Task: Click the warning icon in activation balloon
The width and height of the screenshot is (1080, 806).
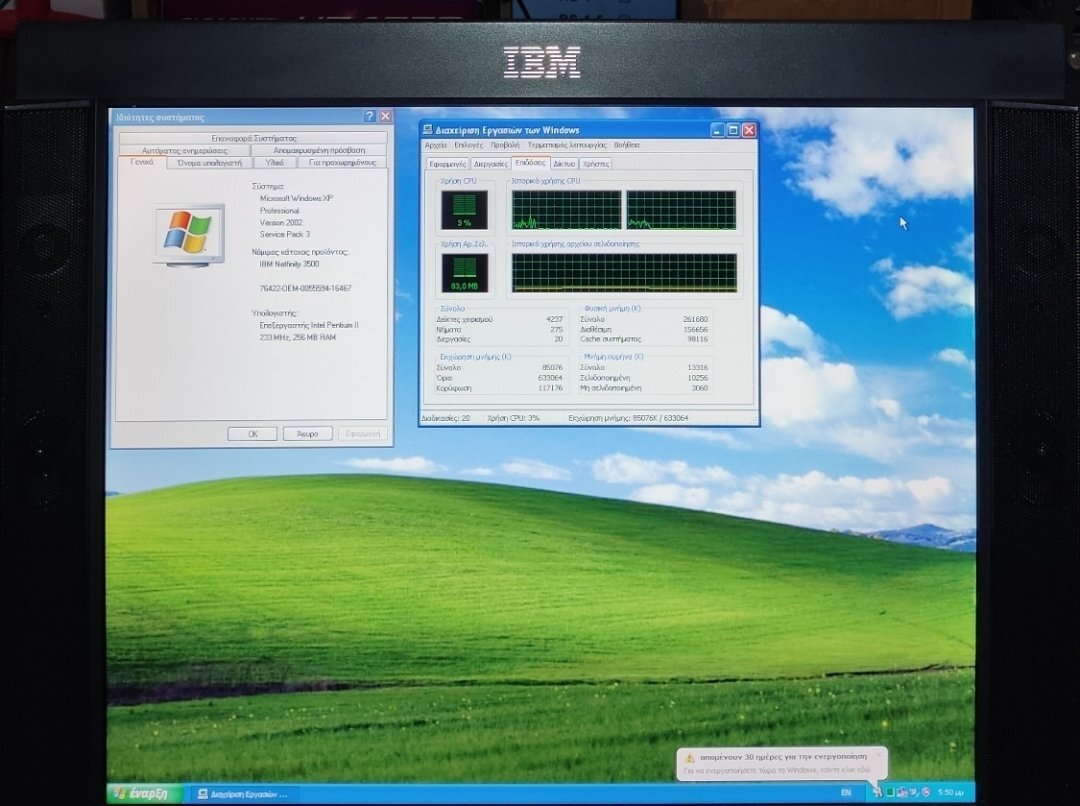Action: pos(689,758)
